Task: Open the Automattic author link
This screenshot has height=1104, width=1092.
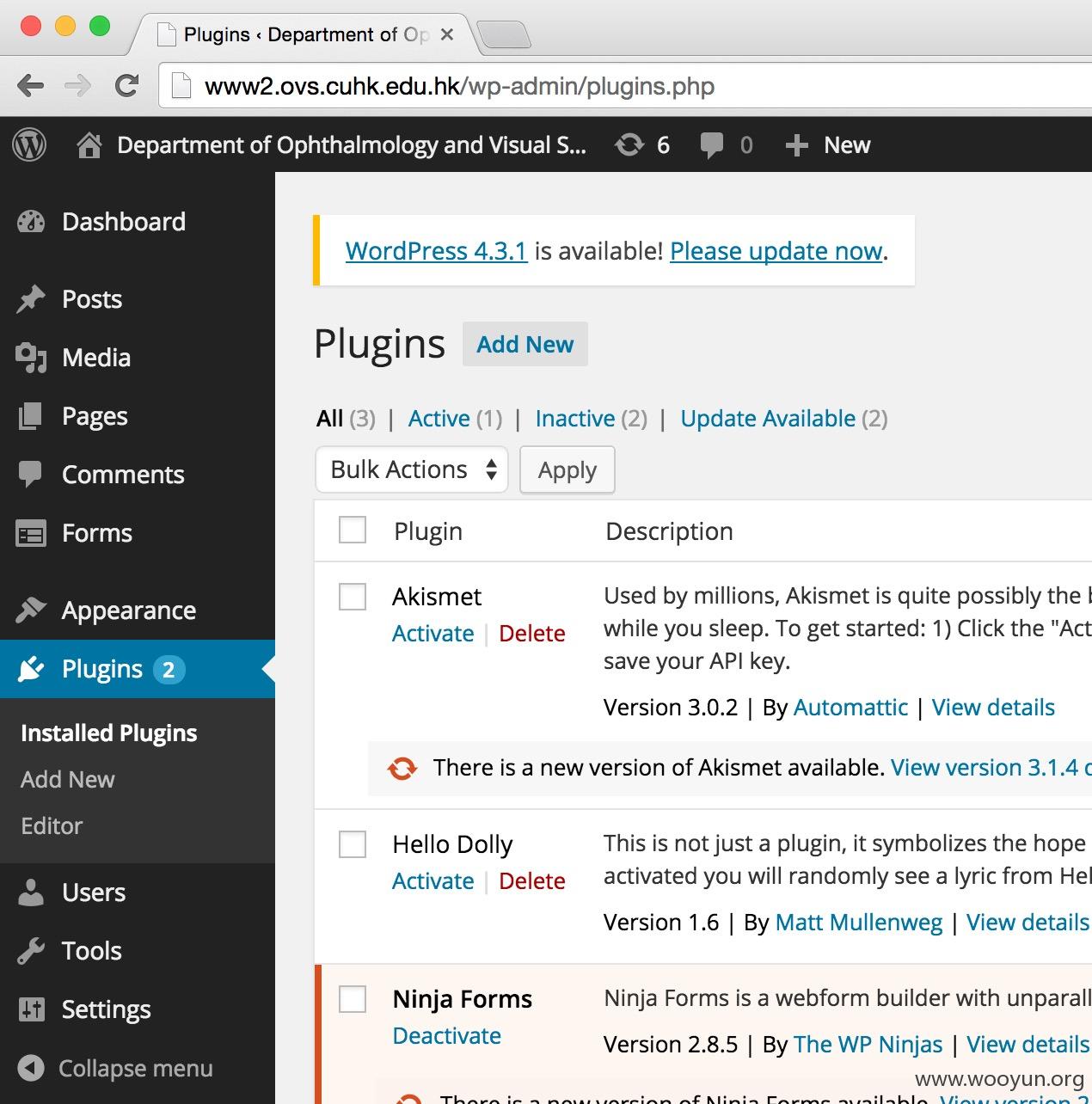Action: (x=850, y=708)
